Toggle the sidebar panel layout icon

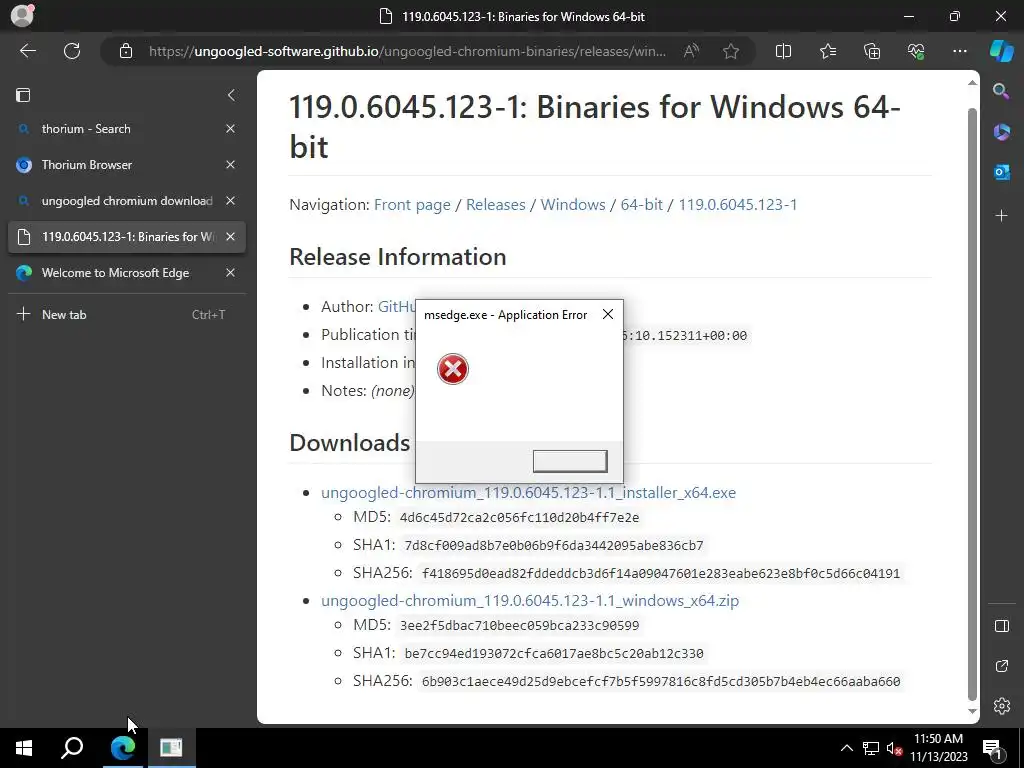(x=1001, y=626)
